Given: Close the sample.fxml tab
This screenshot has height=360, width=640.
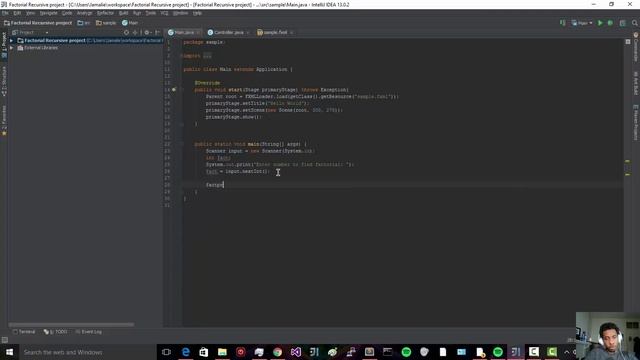Looking at the screenshot, I should tap(291, 33).
